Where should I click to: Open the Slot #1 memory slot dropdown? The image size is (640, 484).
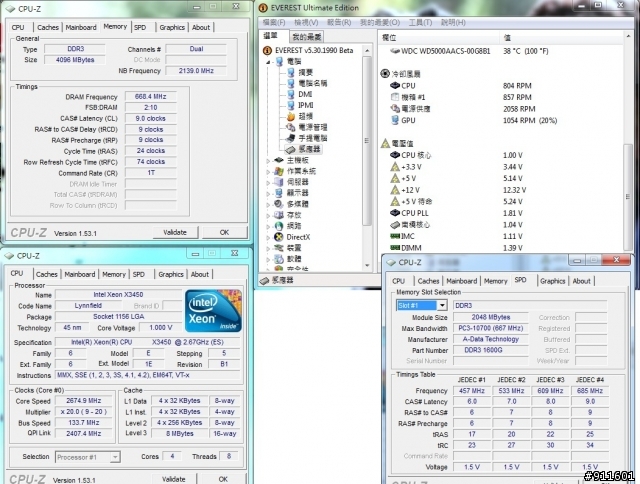pos(442,305)
